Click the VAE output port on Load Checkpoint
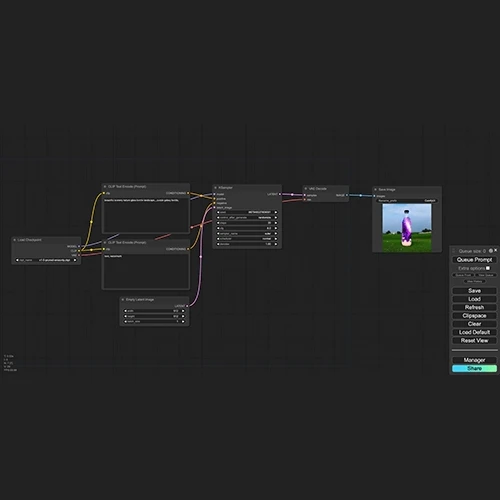 (x=79, y=255)
